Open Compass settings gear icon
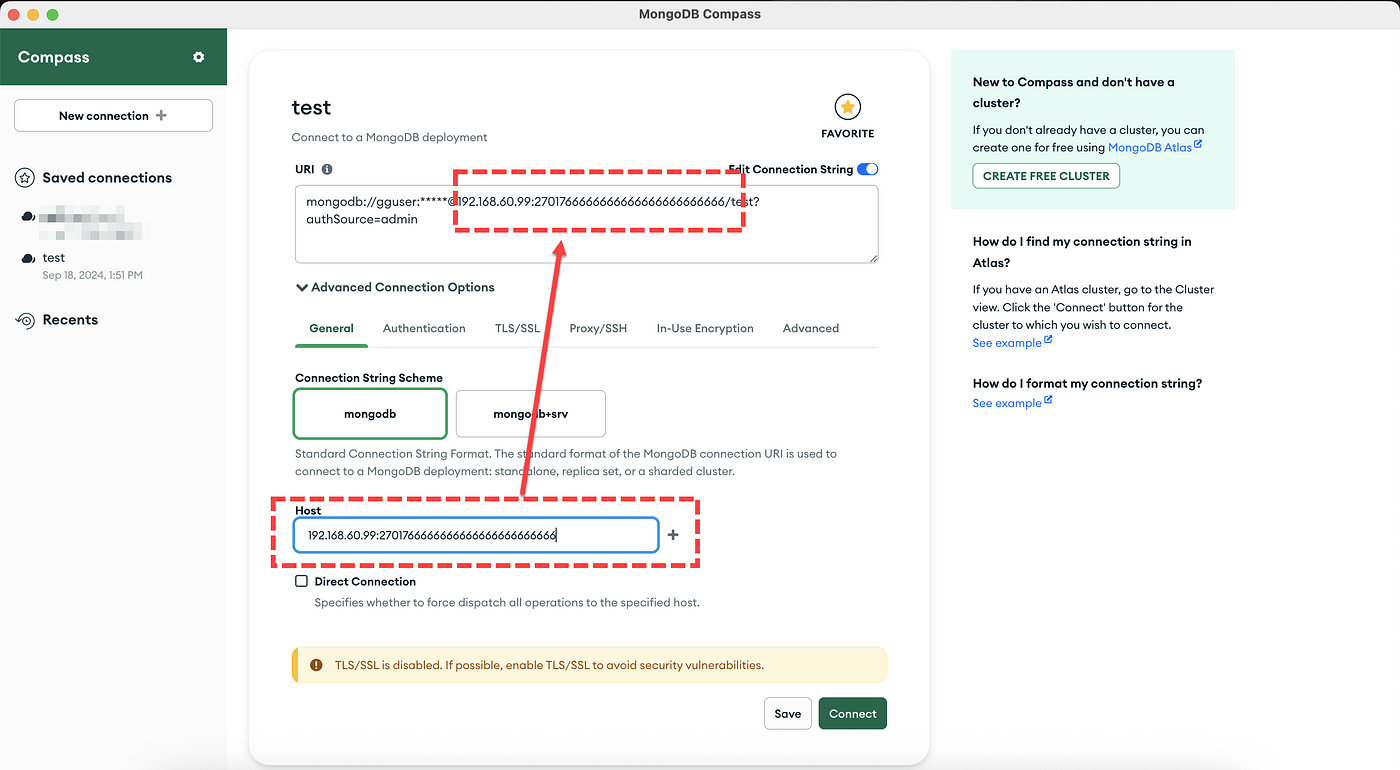 point(198,57)
